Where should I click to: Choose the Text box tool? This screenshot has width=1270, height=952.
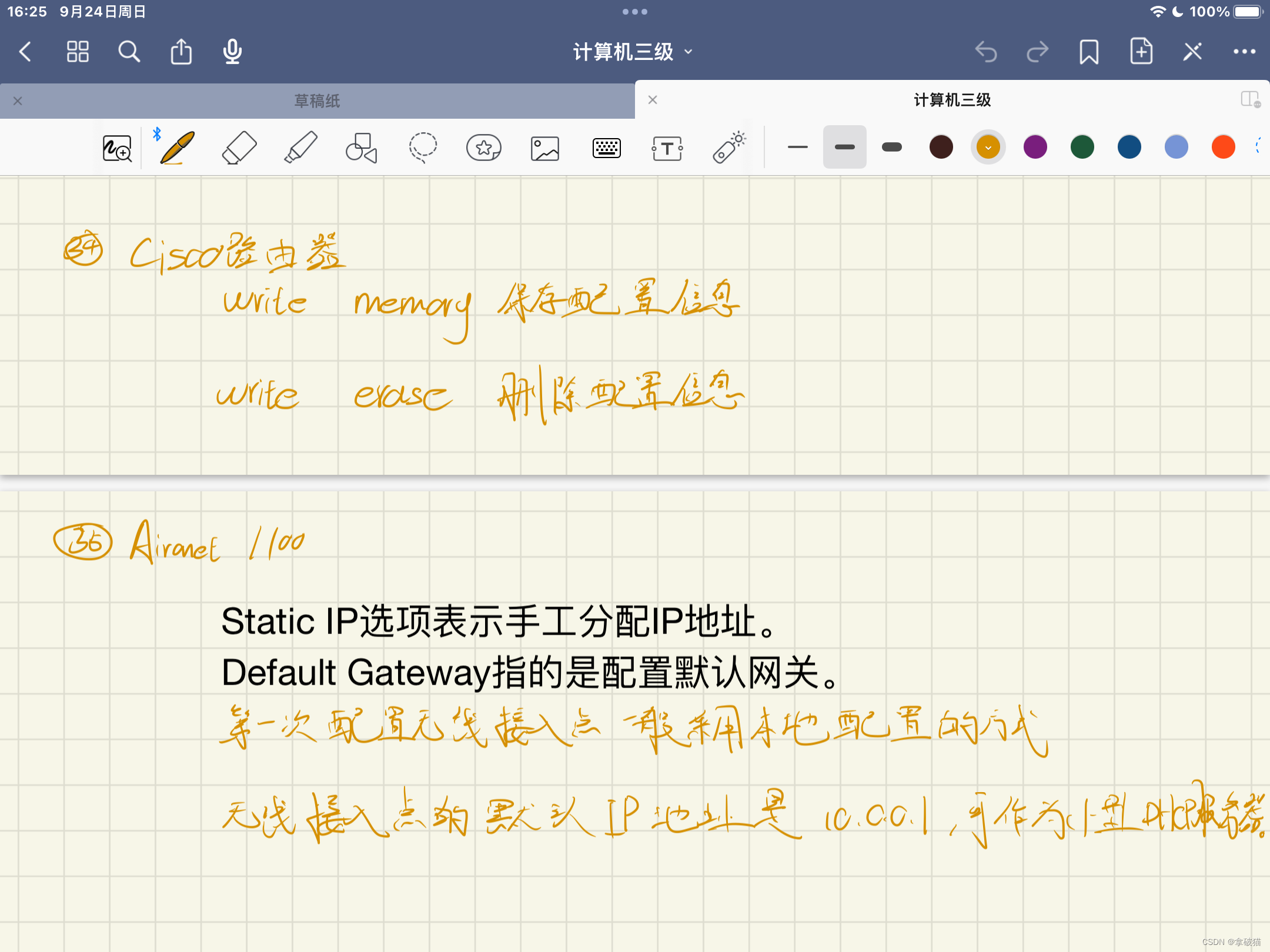click(x=667, y=148)
